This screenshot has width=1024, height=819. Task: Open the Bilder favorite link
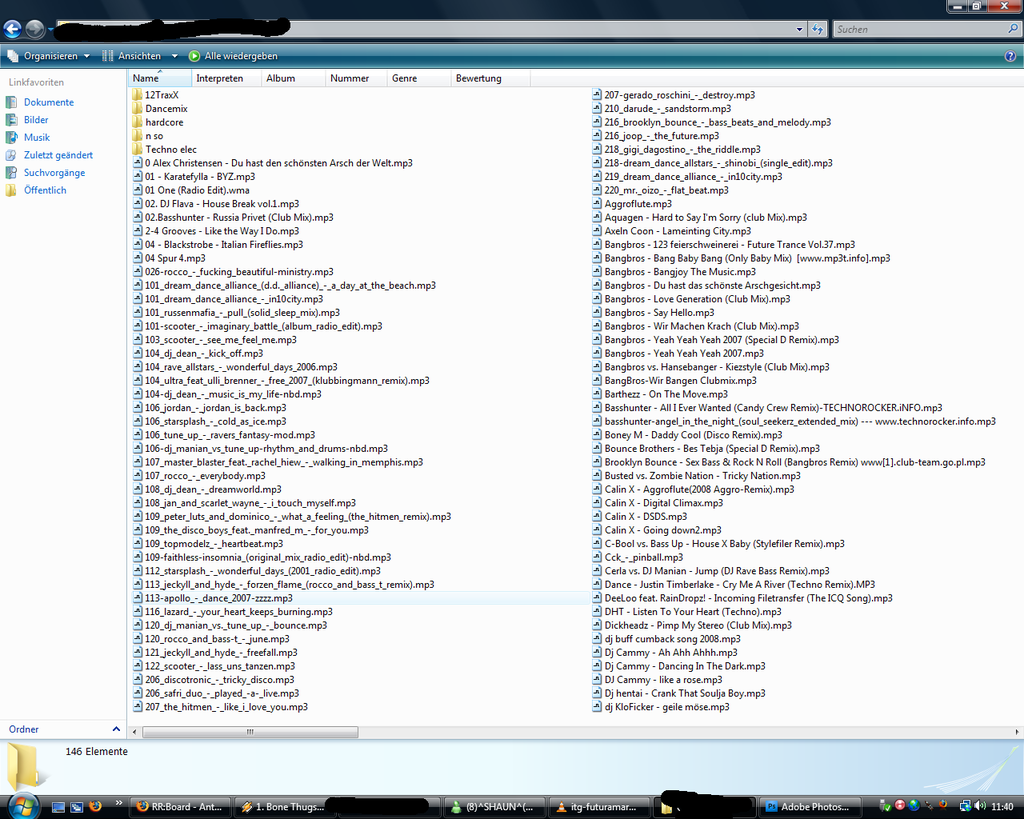pos(36,120)
